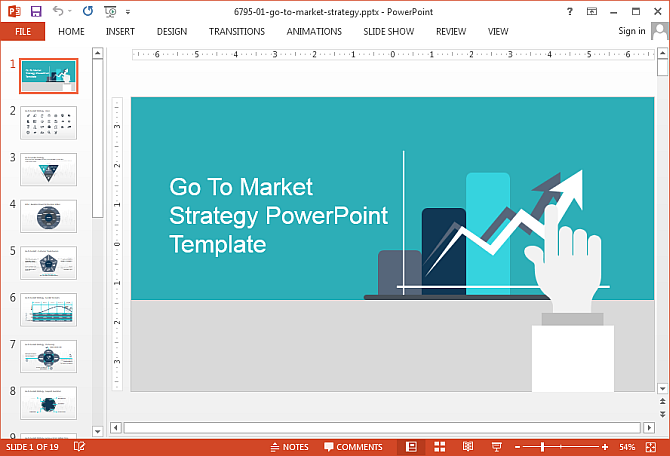Switch to the HOME tab
This screenshot has height=456, width=670.
click(x=71, y=32)
